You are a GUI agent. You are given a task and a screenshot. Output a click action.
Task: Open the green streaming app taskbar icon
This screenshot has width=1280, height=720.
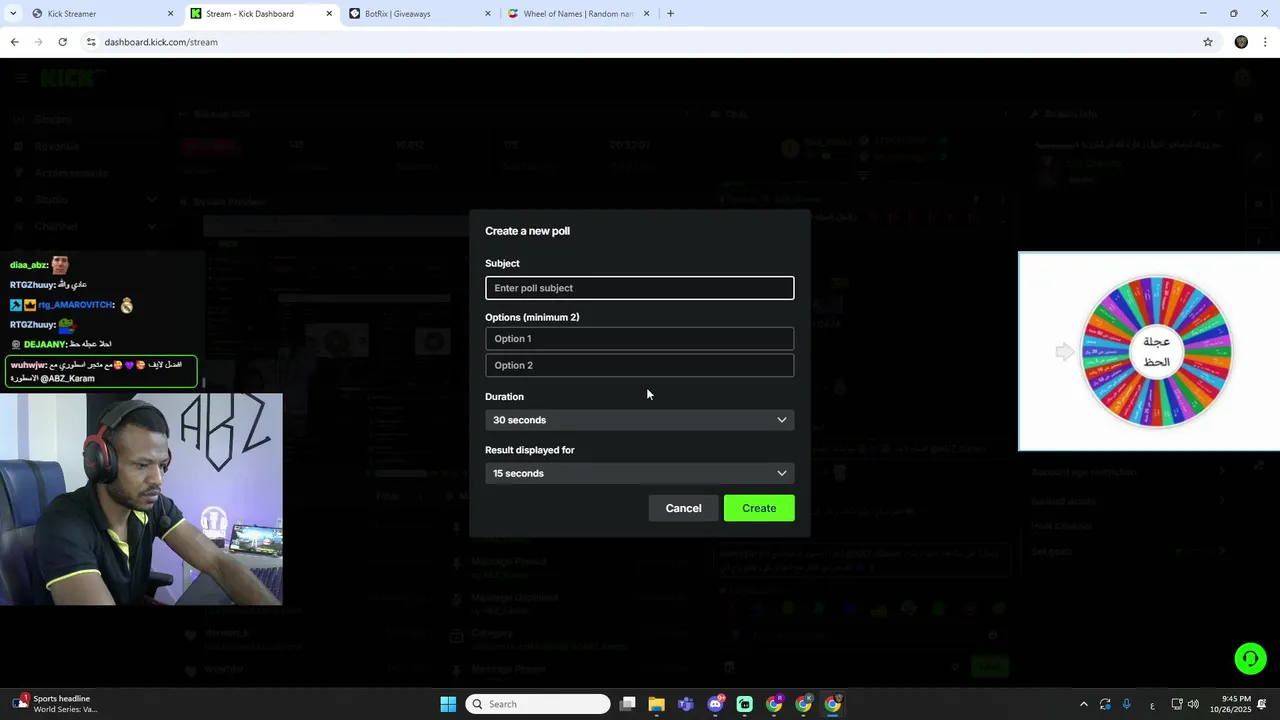(x=745, y=704)
